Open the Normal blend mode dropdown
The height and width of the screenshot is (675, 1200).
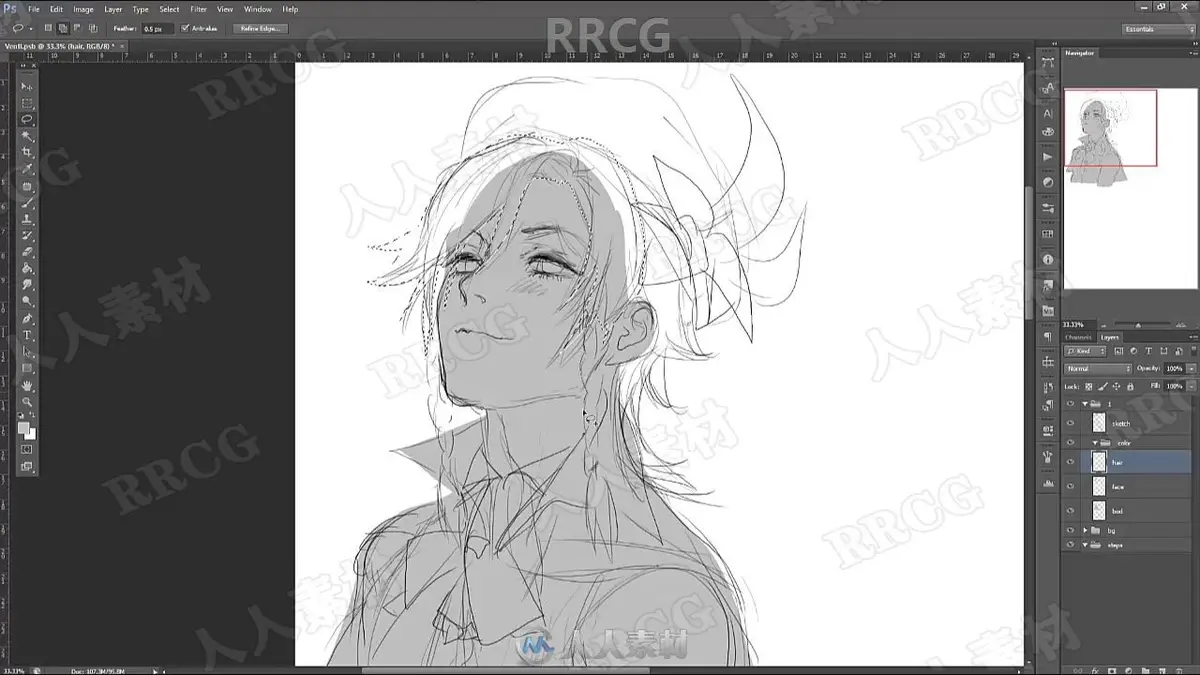1098,369
